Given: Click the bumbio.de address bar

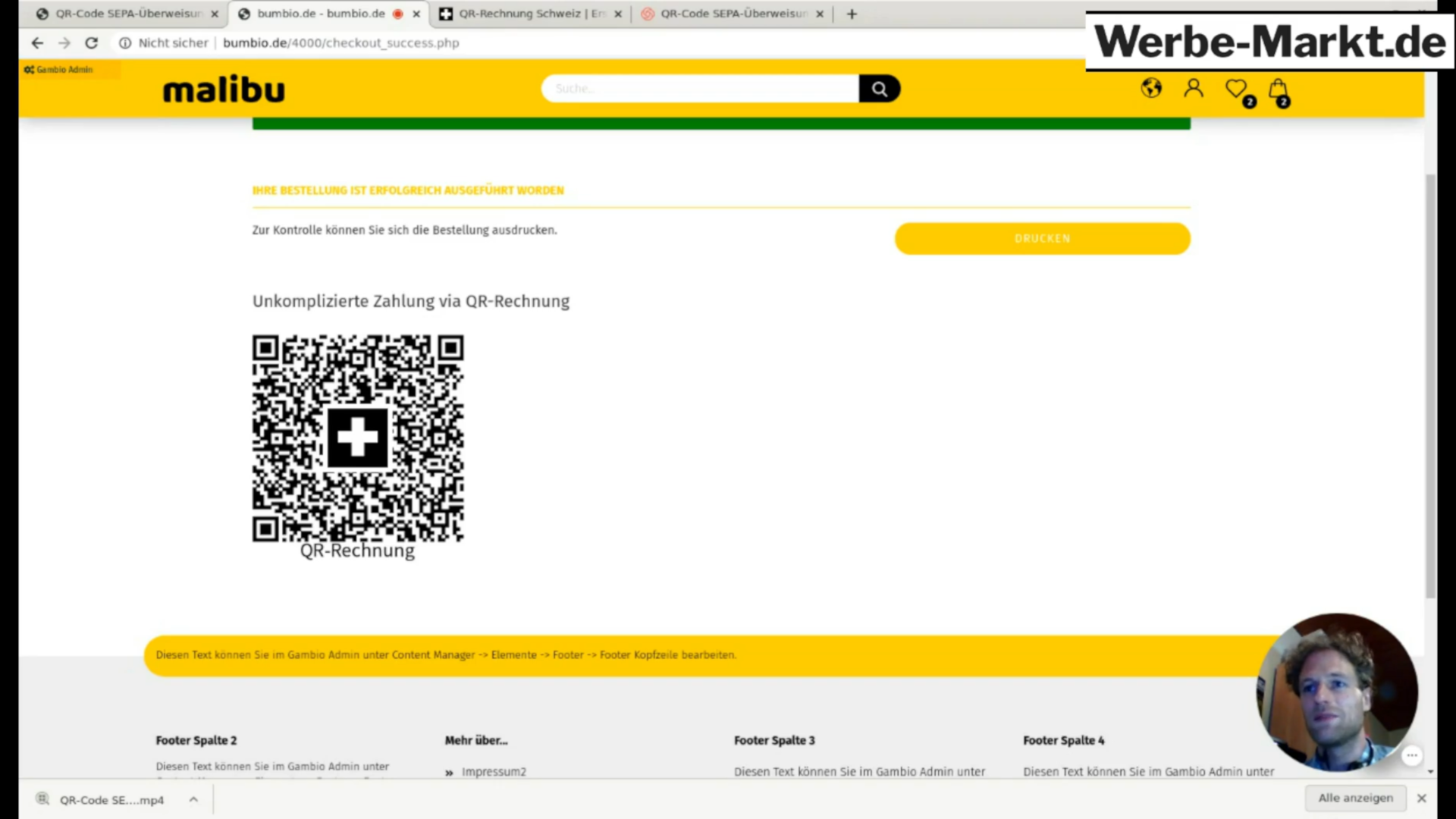Looking at the screenshot, I should point(340,43).
